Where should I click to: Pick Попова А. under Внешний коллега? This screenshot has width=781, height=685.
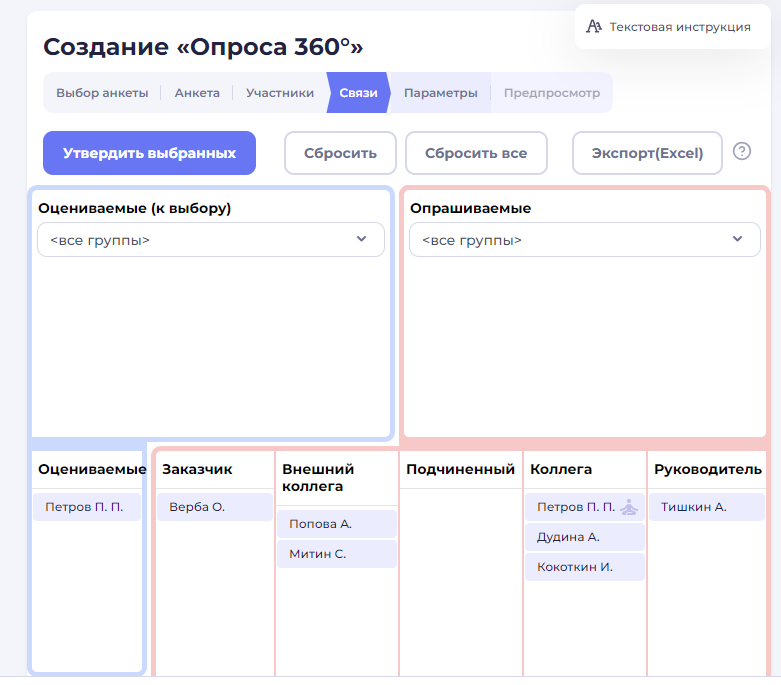tap(320, 524)
